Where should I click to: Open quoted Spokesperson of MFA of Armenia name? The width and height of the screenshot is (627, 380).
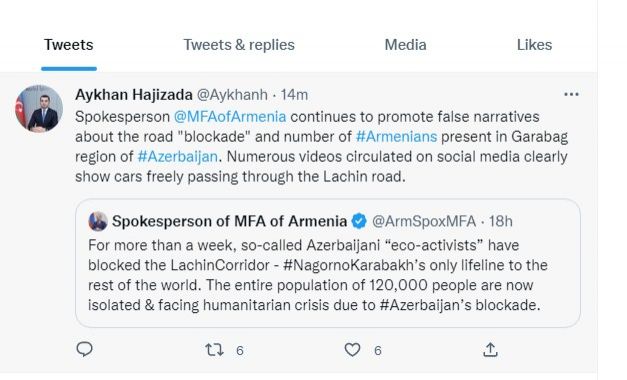click(x=230, y=221)
